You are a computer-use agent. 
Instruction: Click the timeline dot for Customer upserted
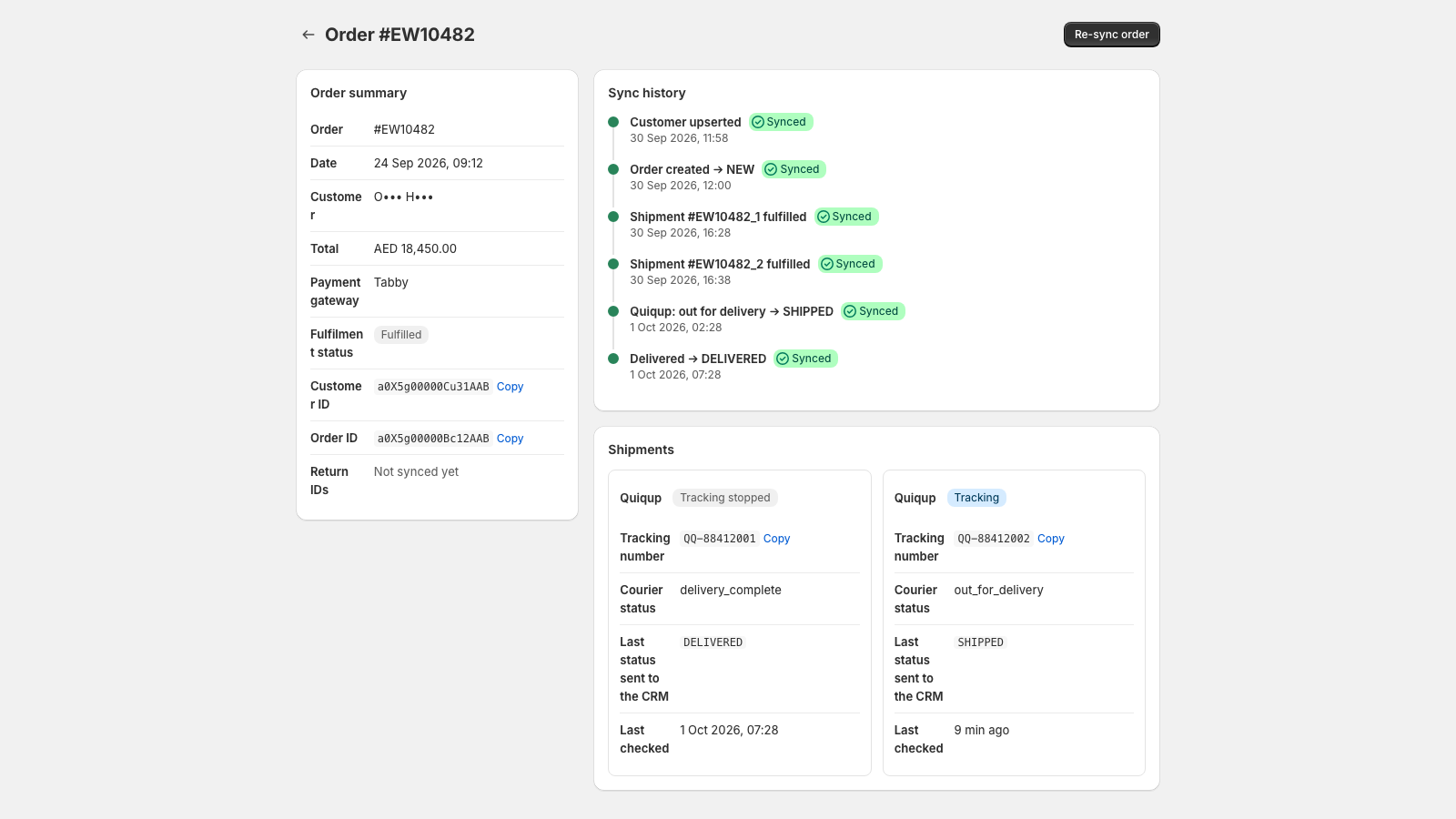pyautogui.click(x=613, y=122)
